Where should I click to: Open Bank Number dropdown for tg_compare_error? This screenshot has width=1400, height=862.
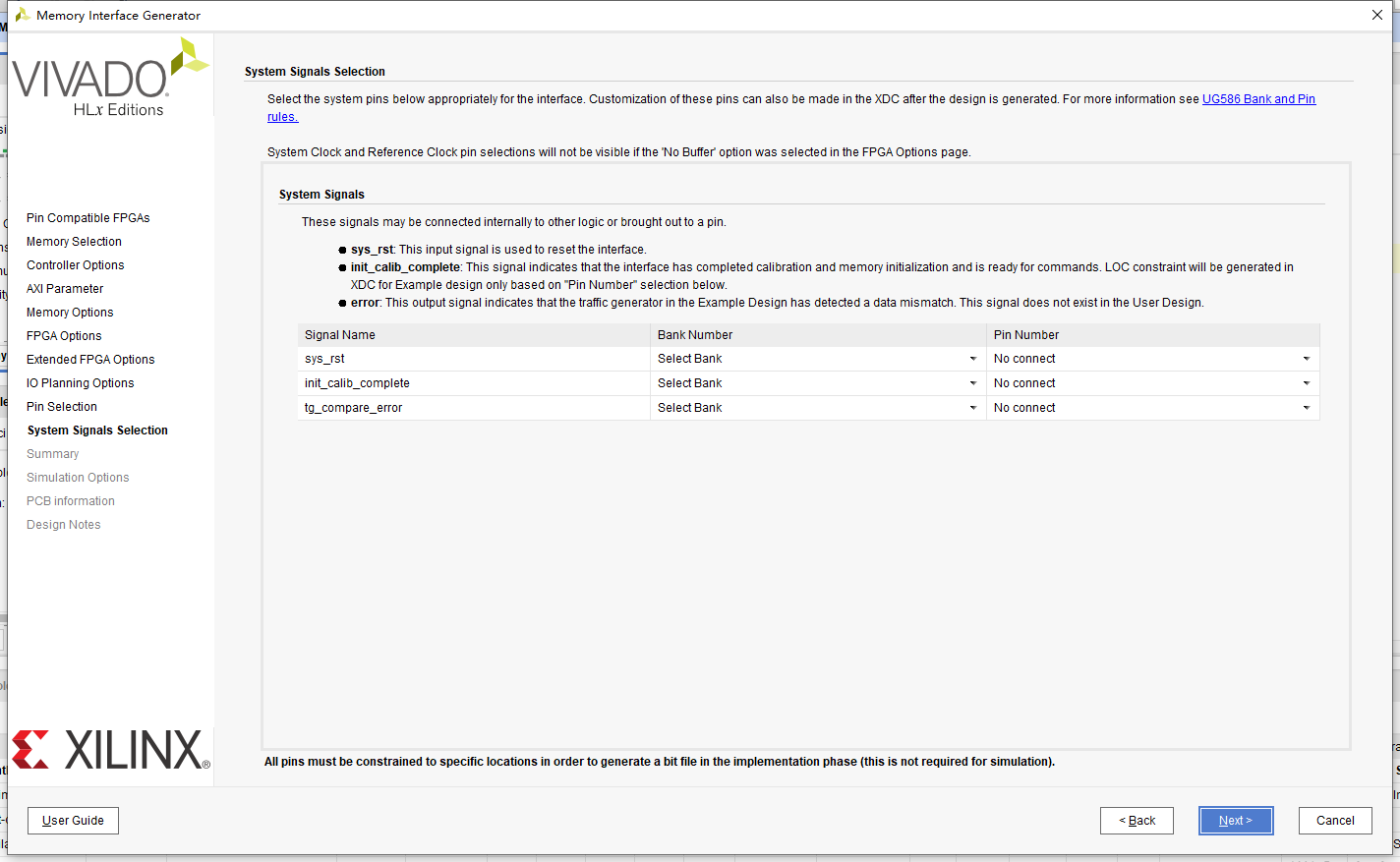click(x=818, y=408)
